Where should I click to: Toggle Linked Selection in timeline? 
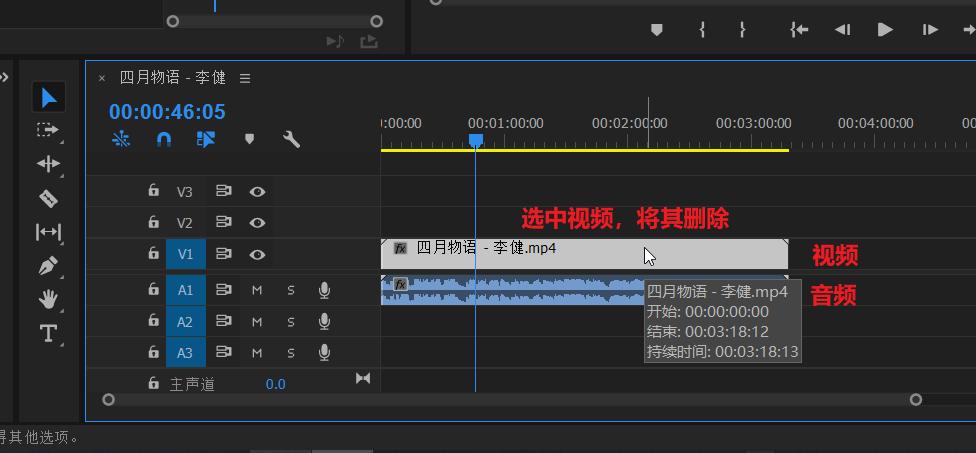click(205, 140)
